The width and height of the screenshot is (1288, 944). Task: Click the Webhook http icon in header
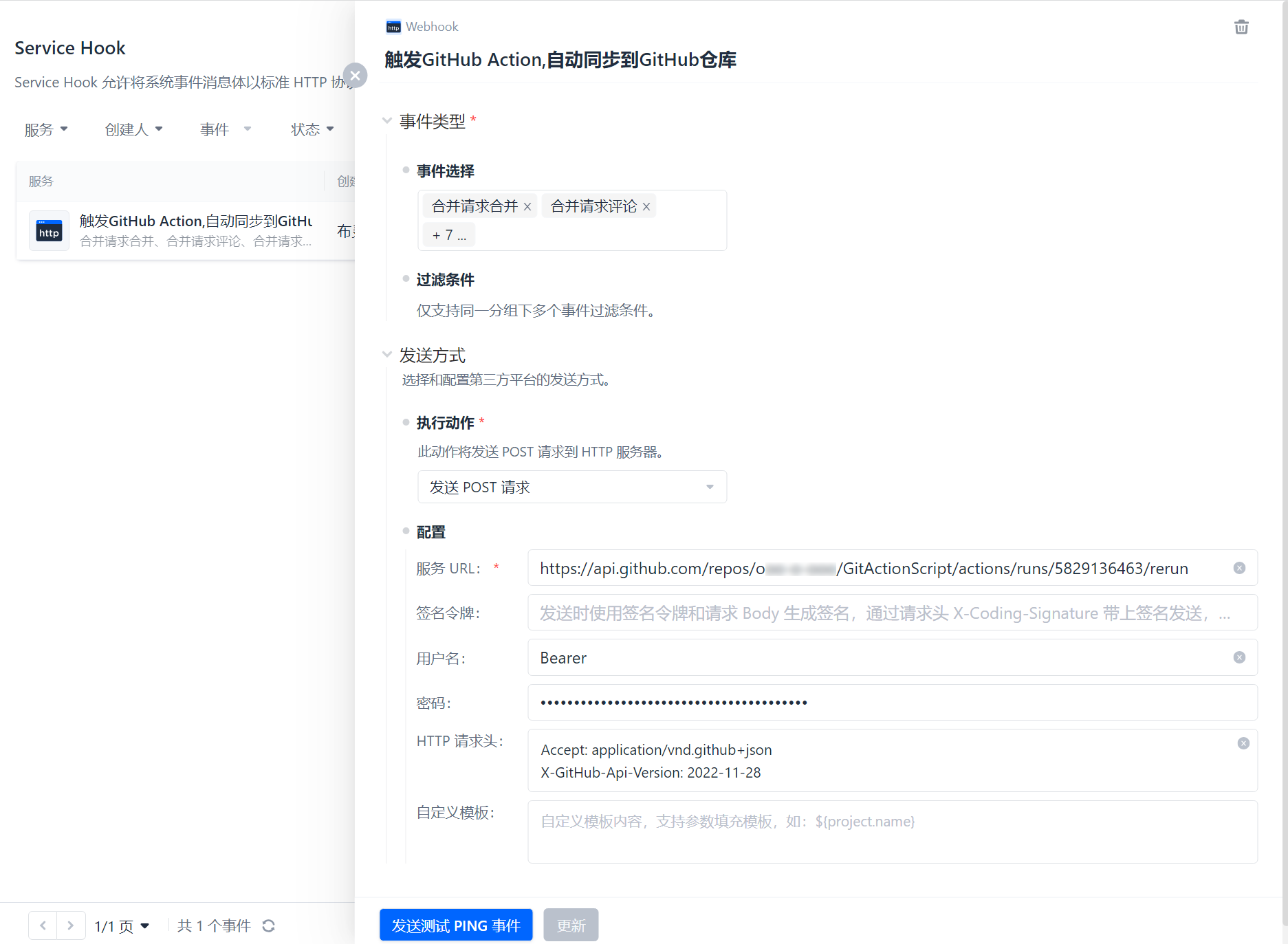point(393,27)
